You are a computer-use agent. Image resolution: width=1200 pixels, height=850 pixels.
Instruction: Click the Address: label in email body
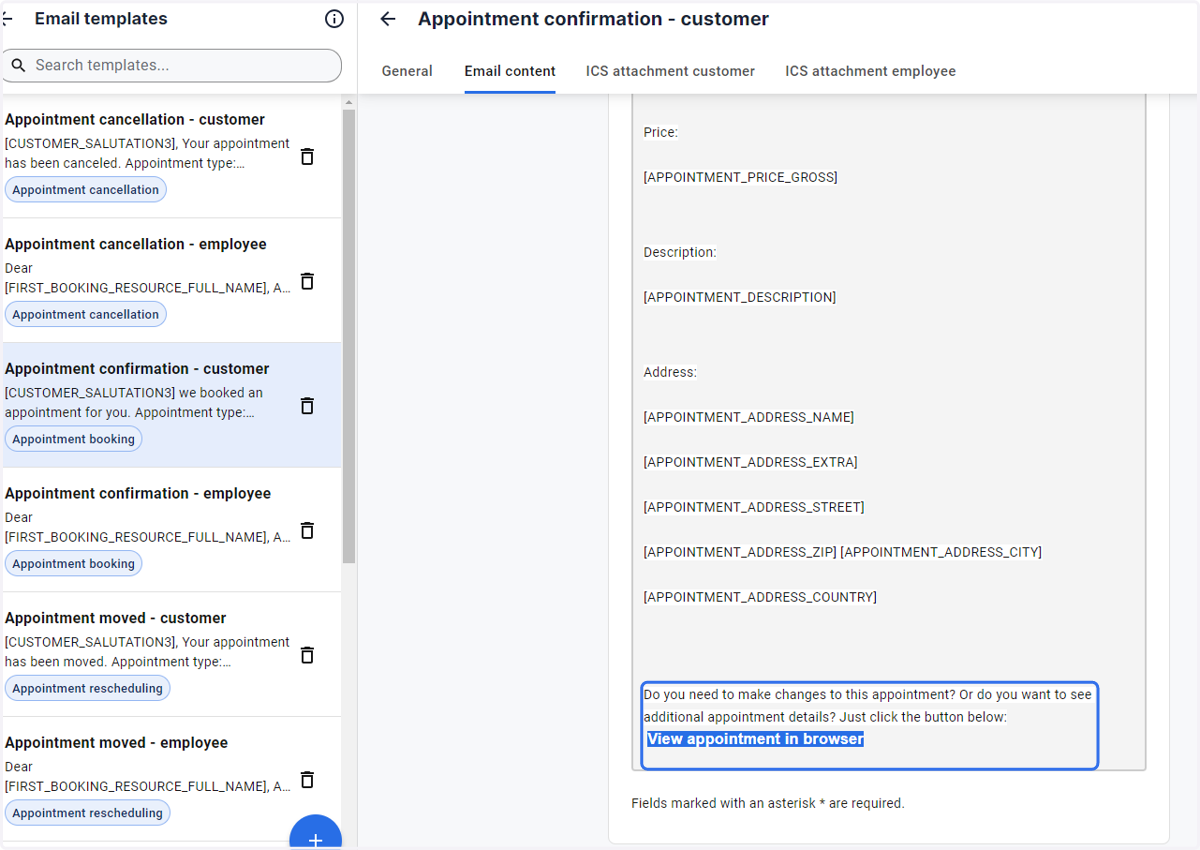tap(670, 372)
